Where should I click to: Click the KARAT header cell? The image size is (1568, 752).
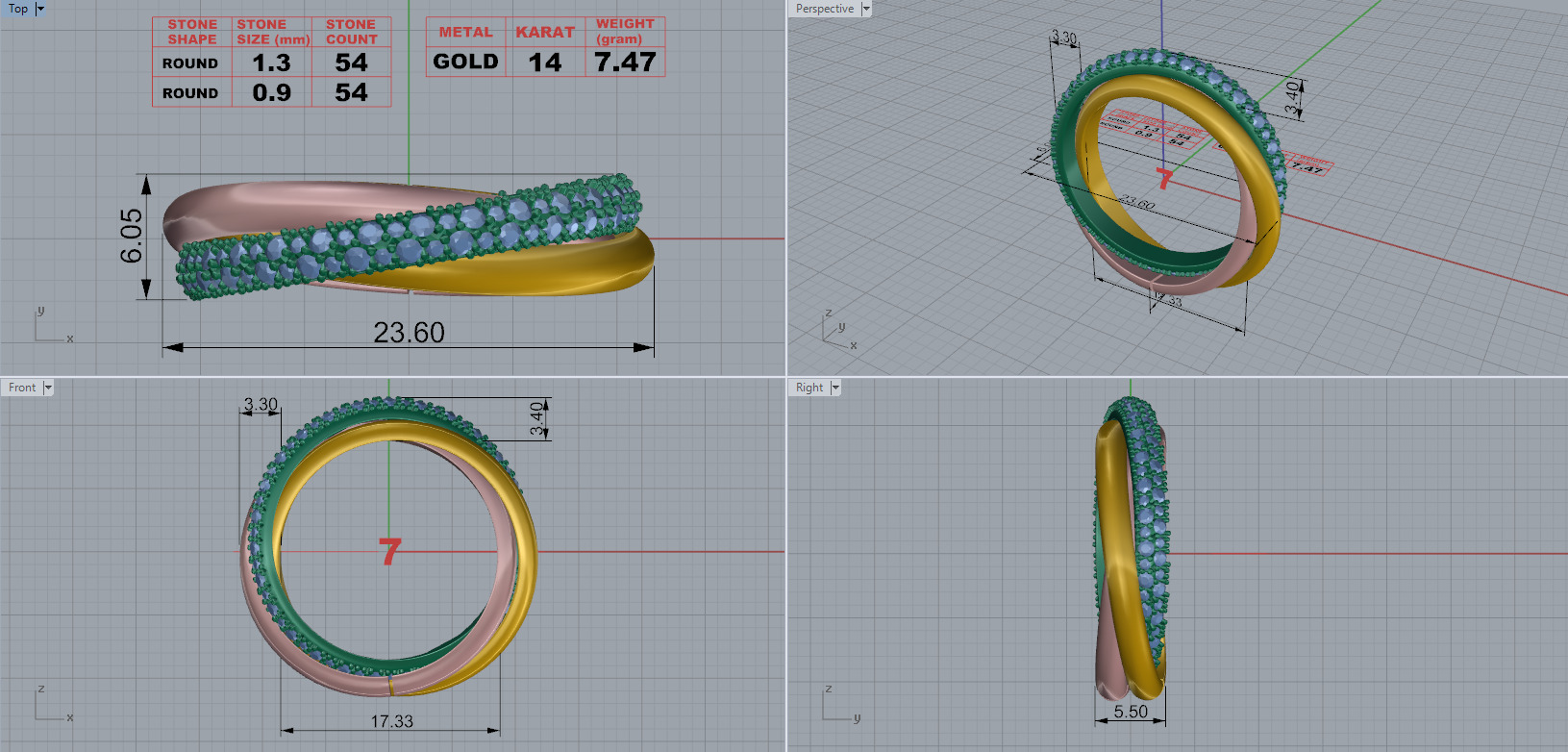[x=545, y=32]
